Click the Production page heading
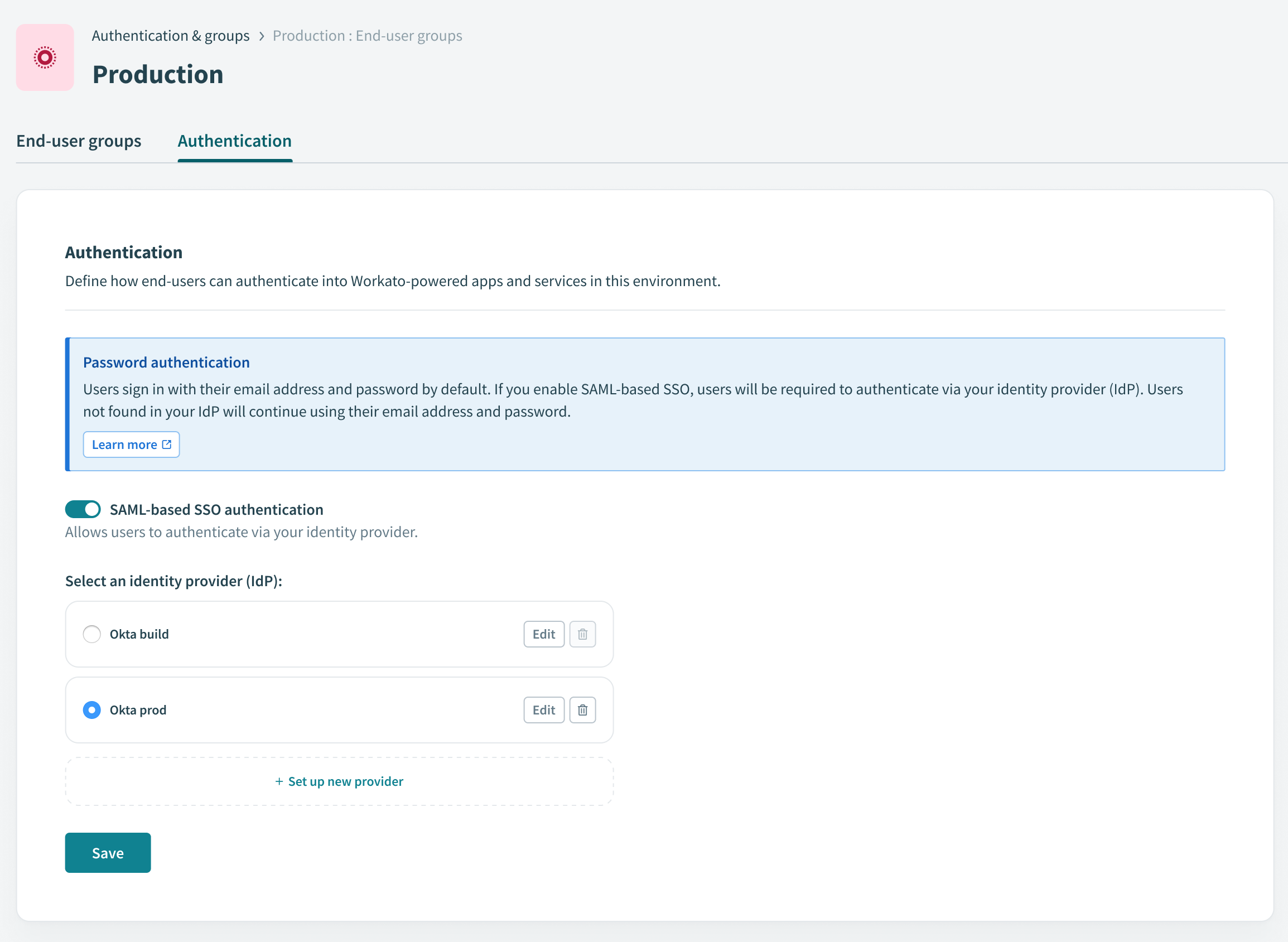1288x942 pixels. tap(158, 74)
